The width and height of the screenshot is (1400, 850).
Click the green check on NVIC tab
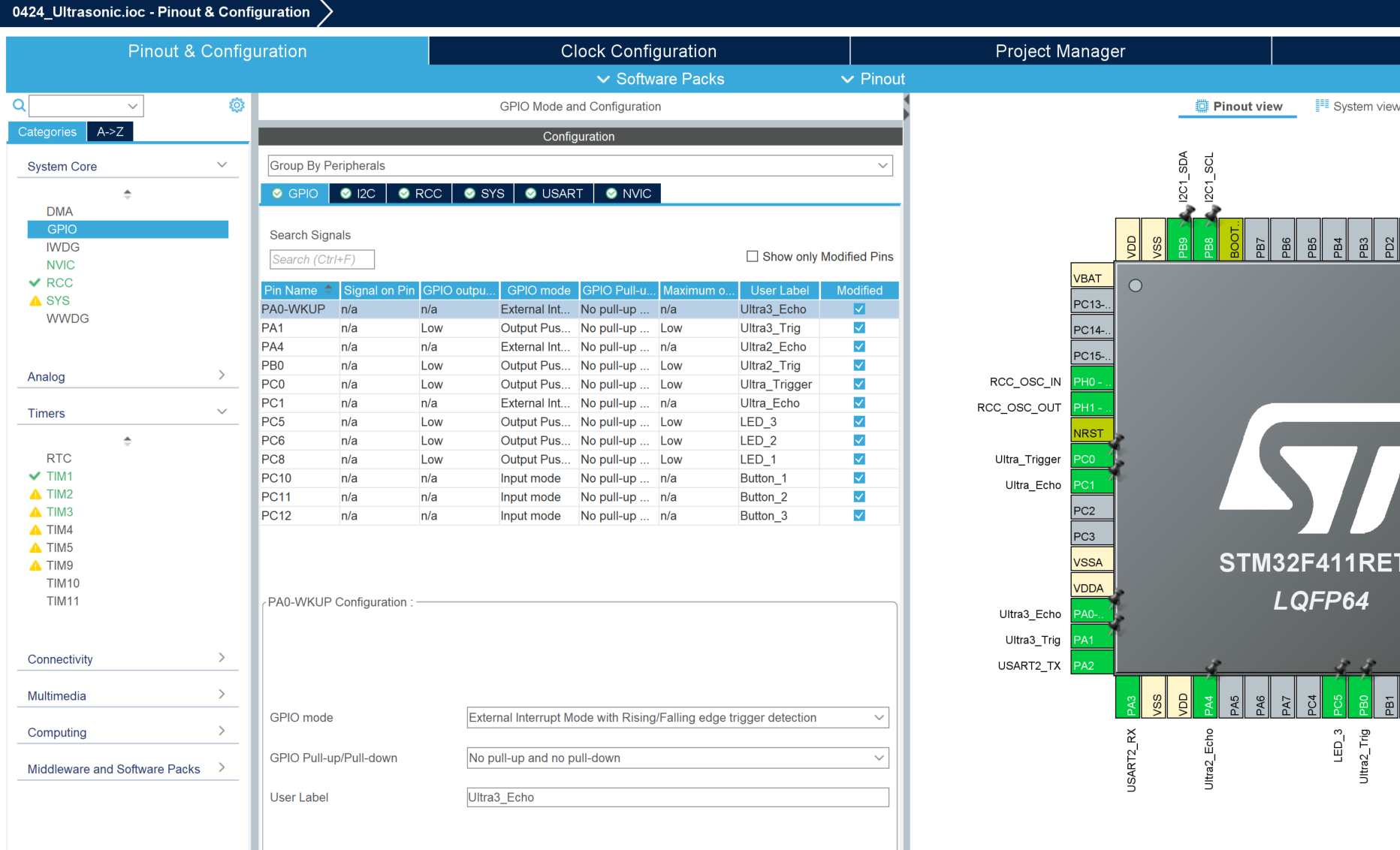(611, 194)
